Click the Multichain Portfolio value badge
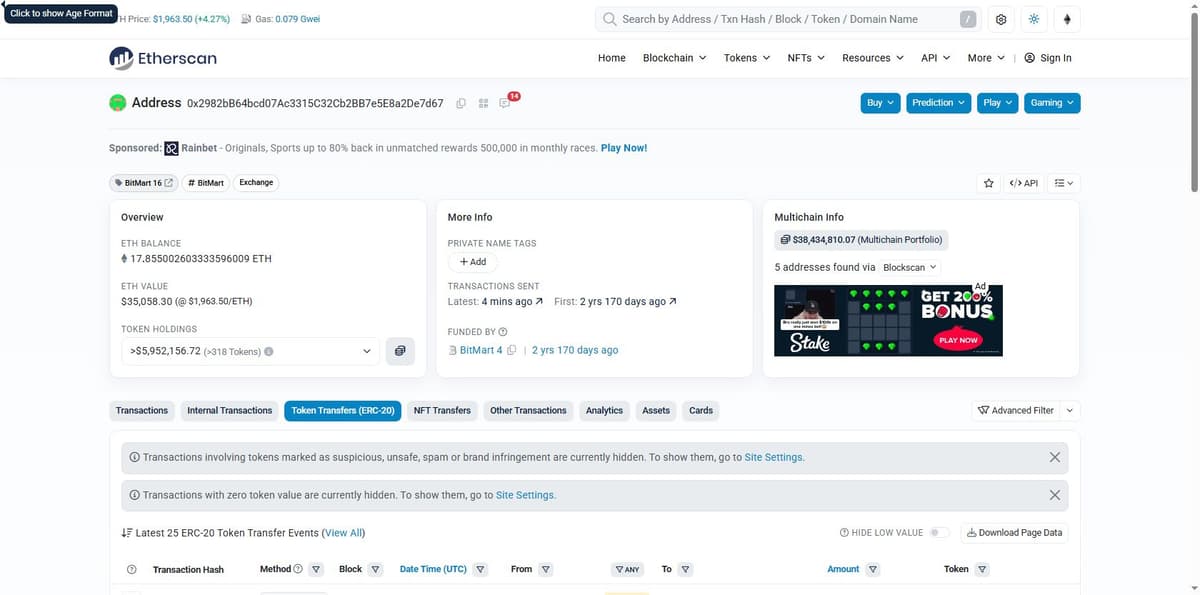 (x=861, y=240)
